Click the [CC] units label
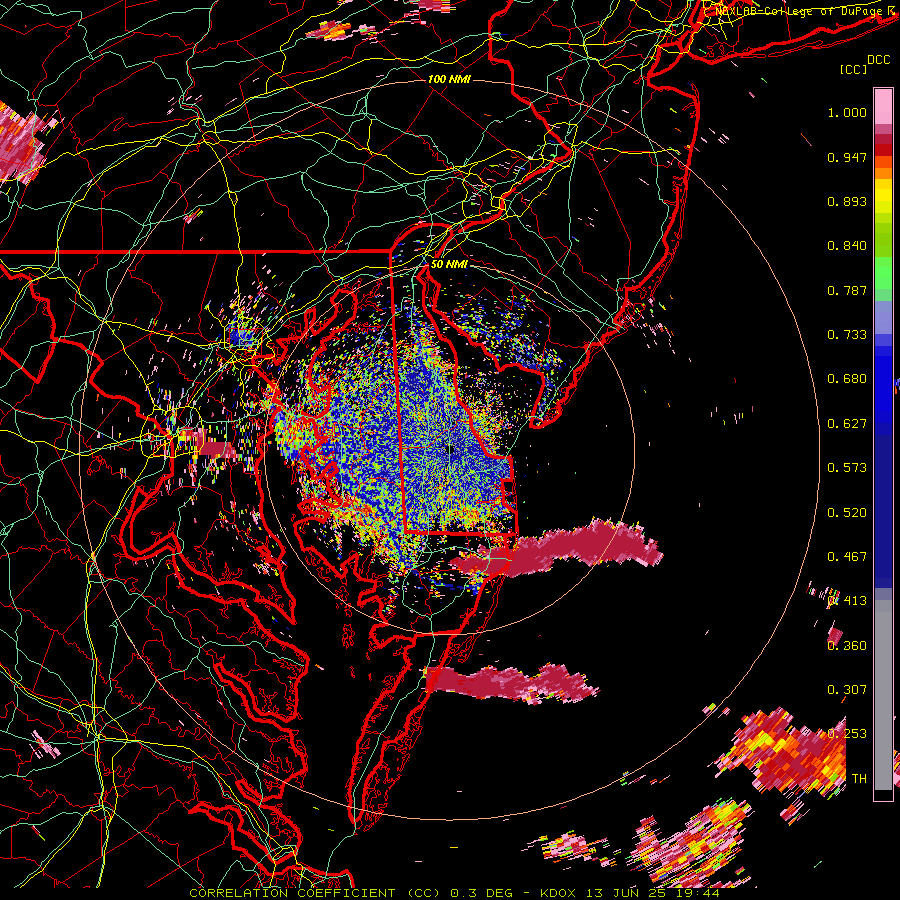 click(x=854, y=69)
